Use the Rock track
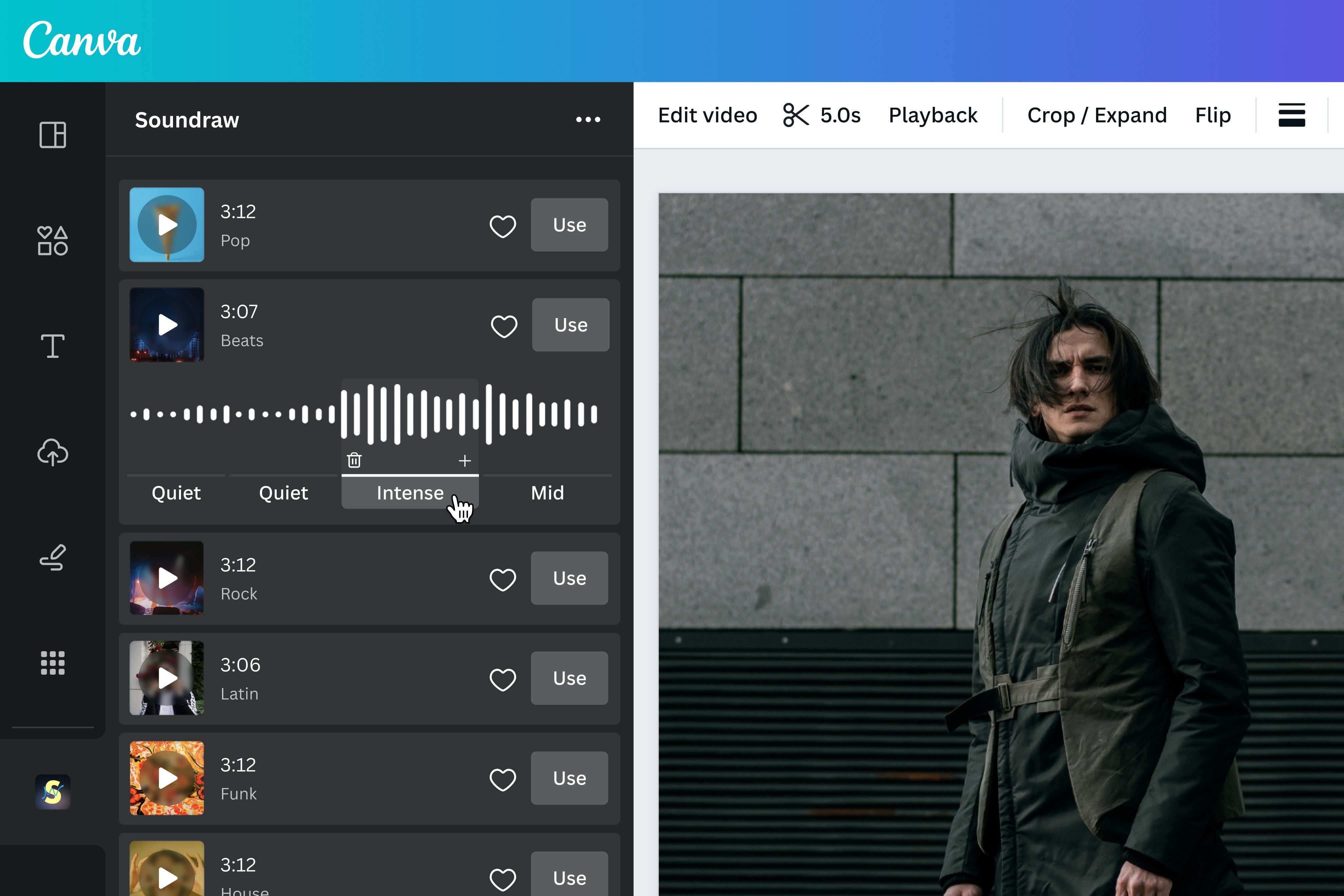The height and width of the screenshot is (896, 1344). [x=569, y=578]
